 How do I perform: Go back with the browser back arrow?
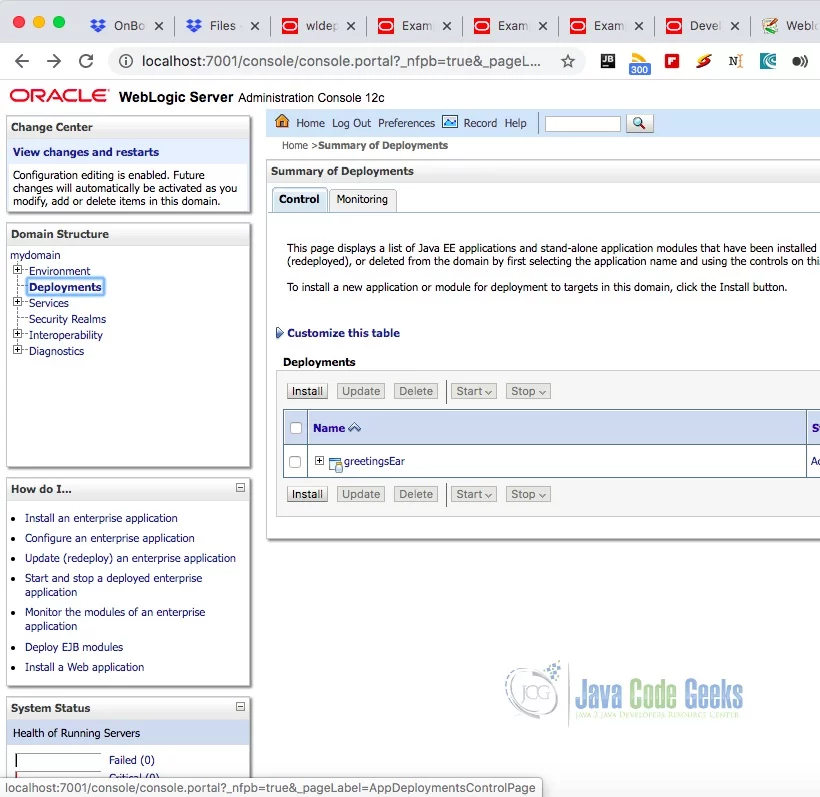(22, 61)
